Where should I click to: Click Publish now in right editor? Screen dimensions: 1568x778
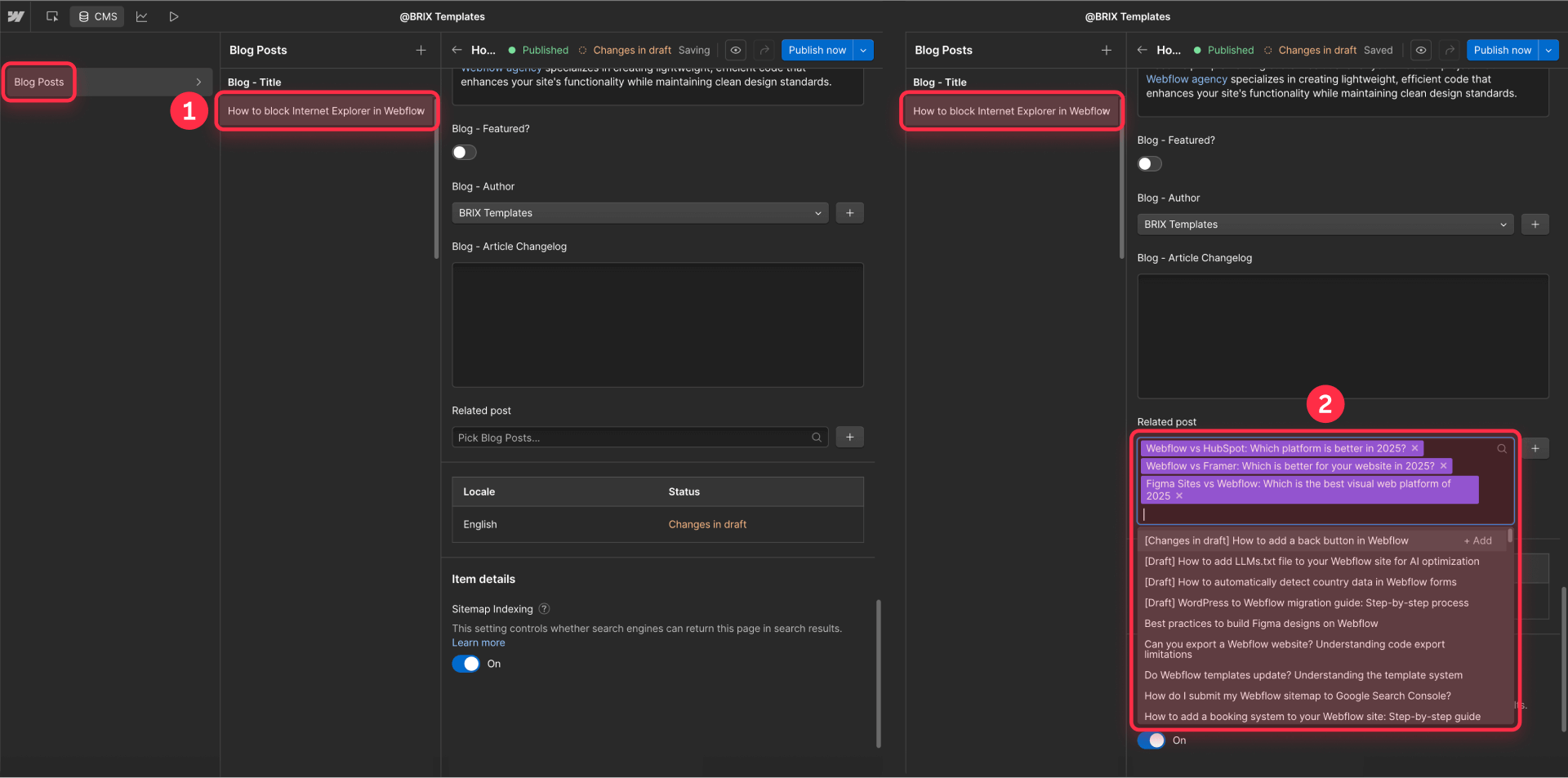pos(1502,50)
